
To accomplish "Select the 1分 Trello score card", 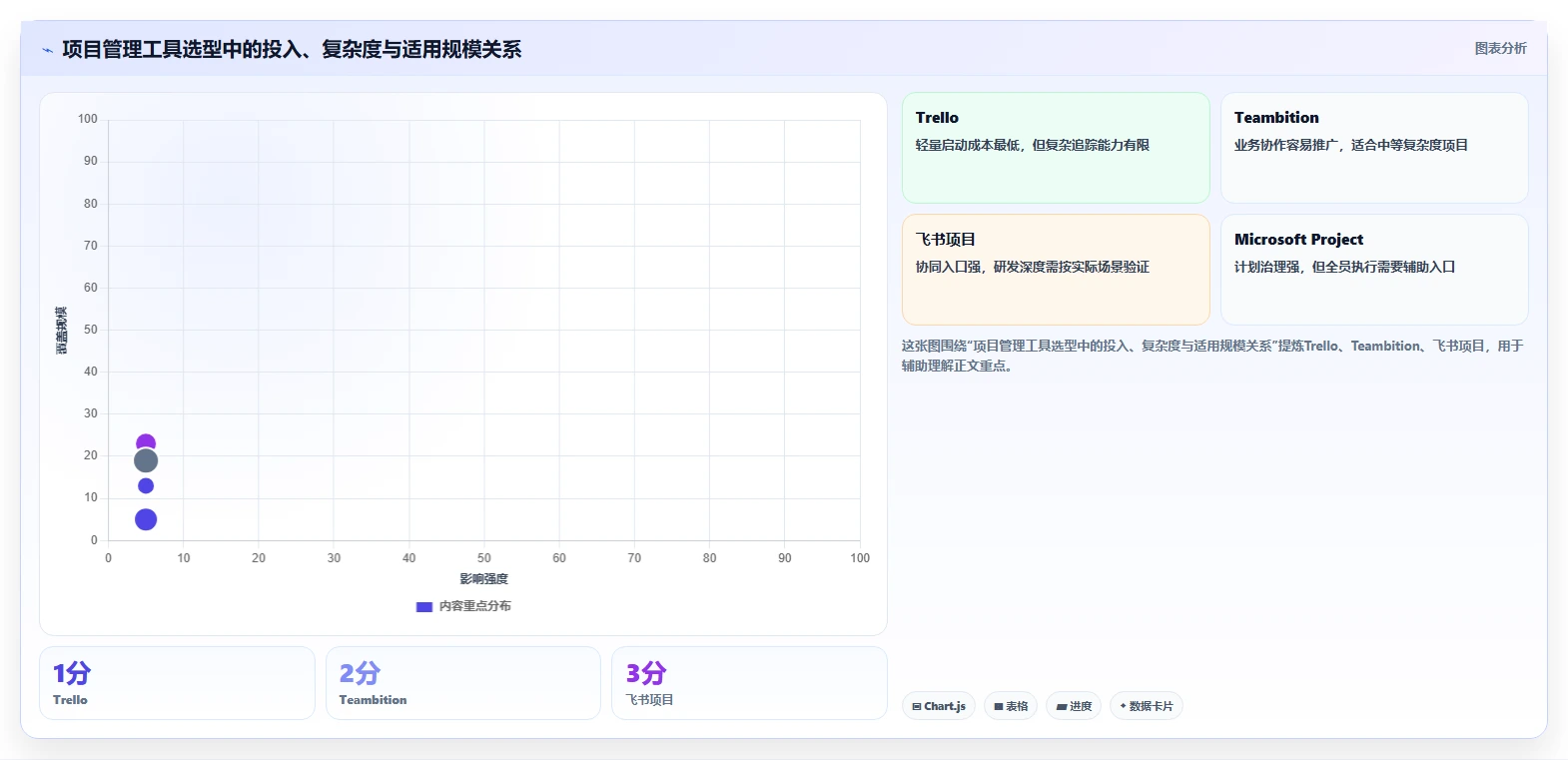I will 177,683.
